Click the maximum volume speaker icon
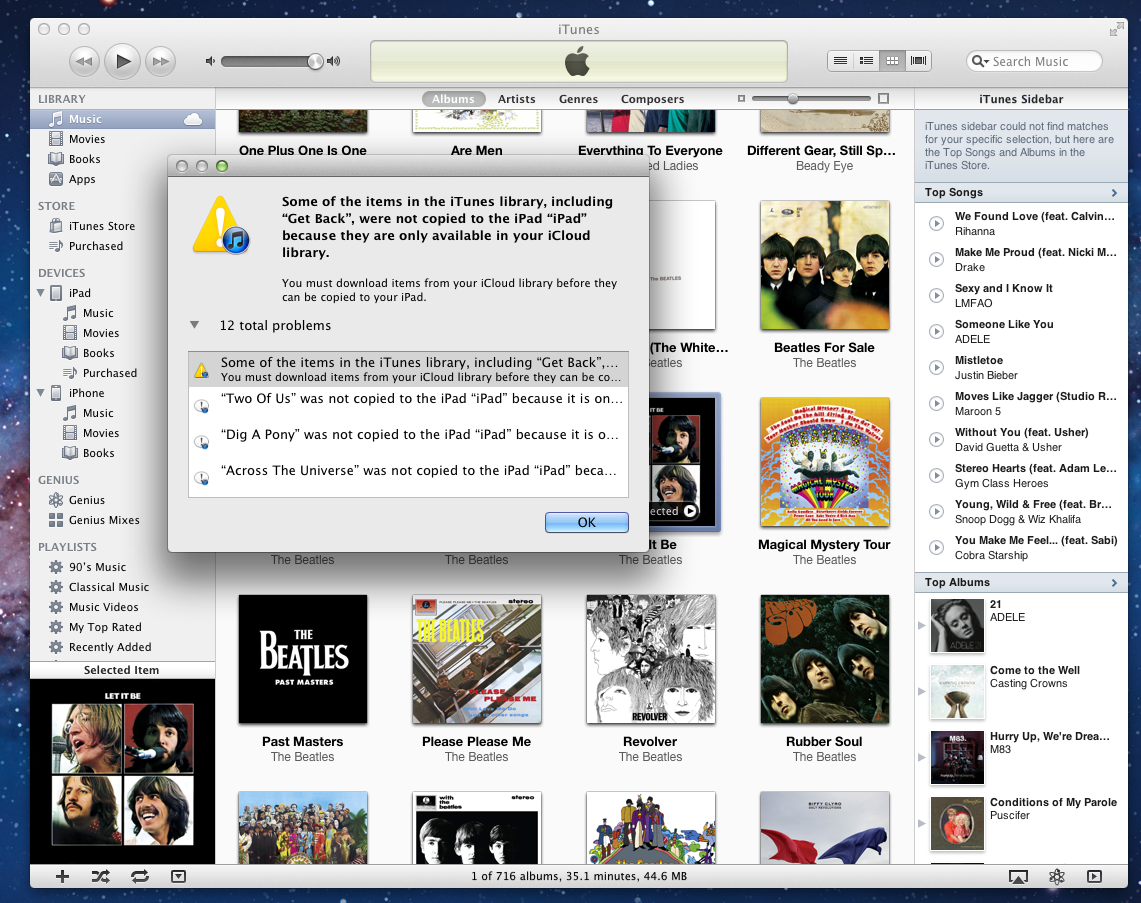Image resolution: width=1141 pixels, height=903 pixels. tap(334, 61)
